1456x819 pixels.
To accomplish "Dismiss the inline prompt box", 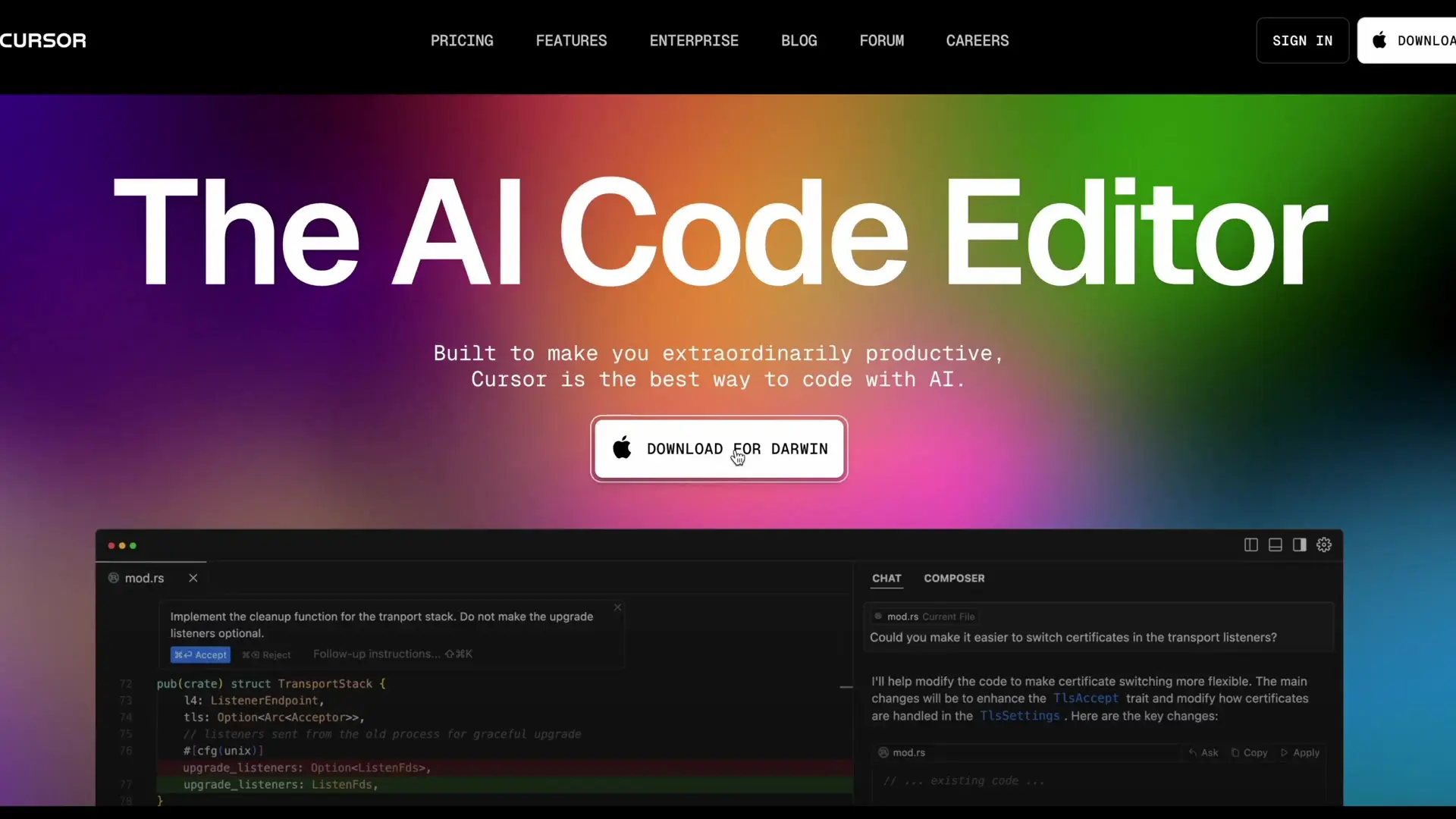I will point(618,607).
